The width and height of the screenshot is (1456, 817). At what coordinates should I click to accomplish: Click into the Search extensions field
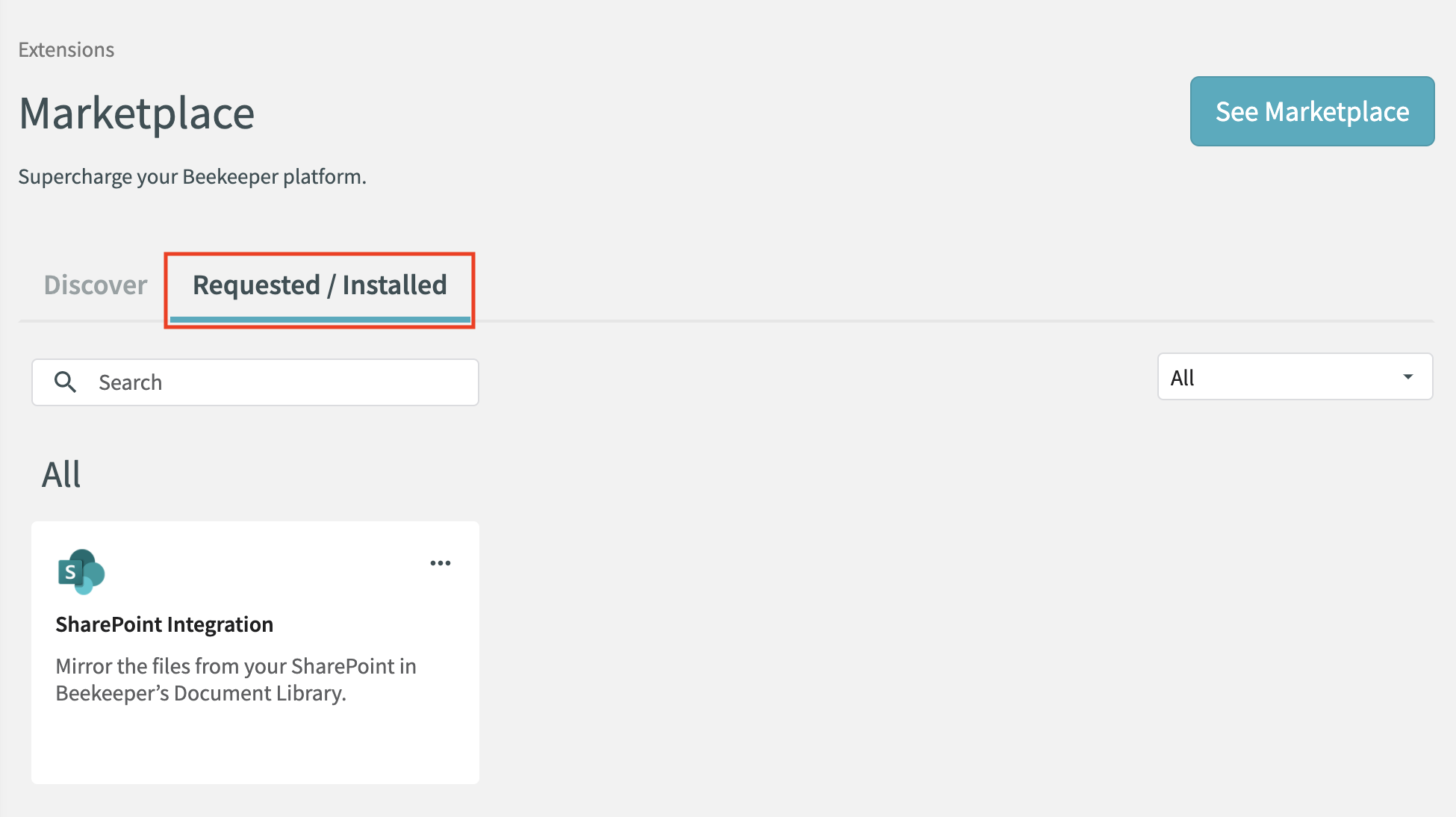299,382
